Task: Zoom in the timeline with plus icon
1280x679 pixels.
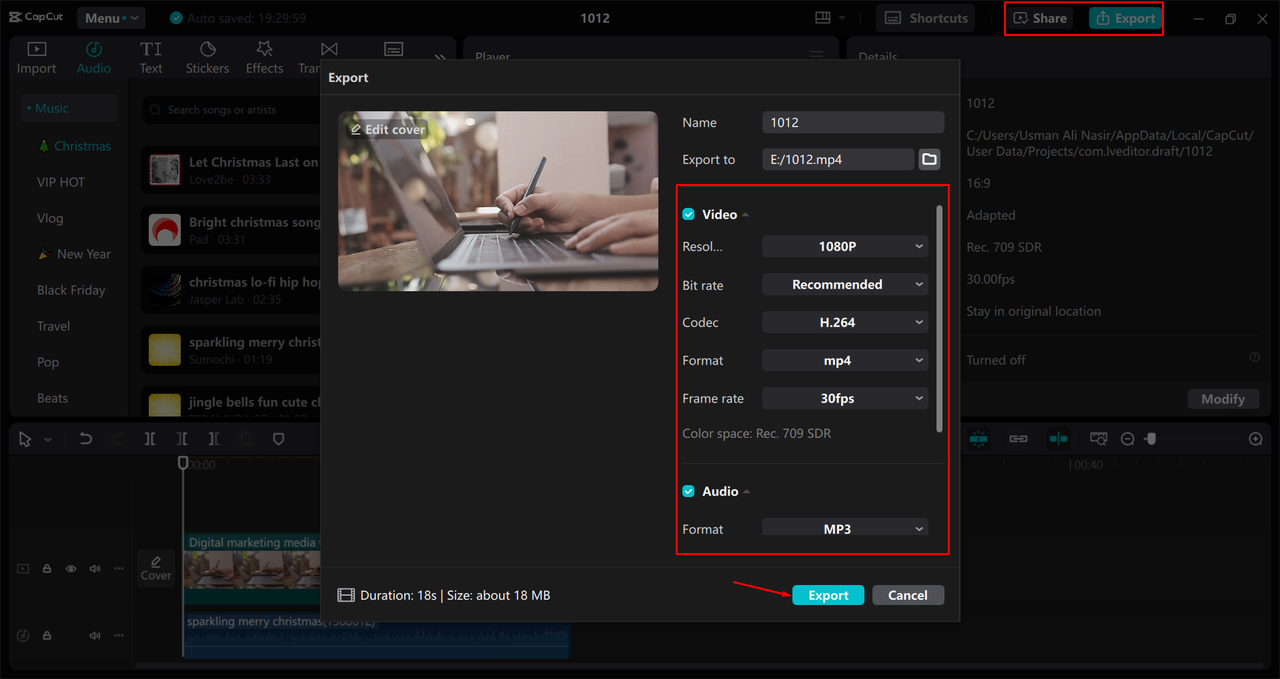Action: 1256,439
